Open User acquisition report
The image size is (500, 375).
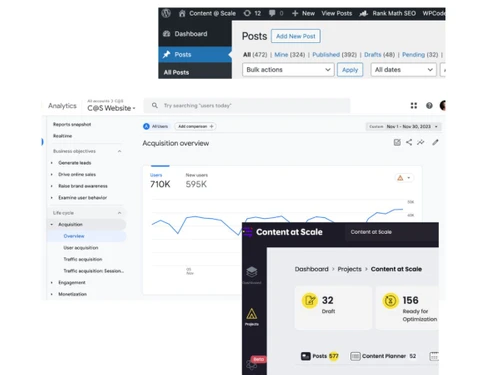pyautogui.click(x=81, y=248)
